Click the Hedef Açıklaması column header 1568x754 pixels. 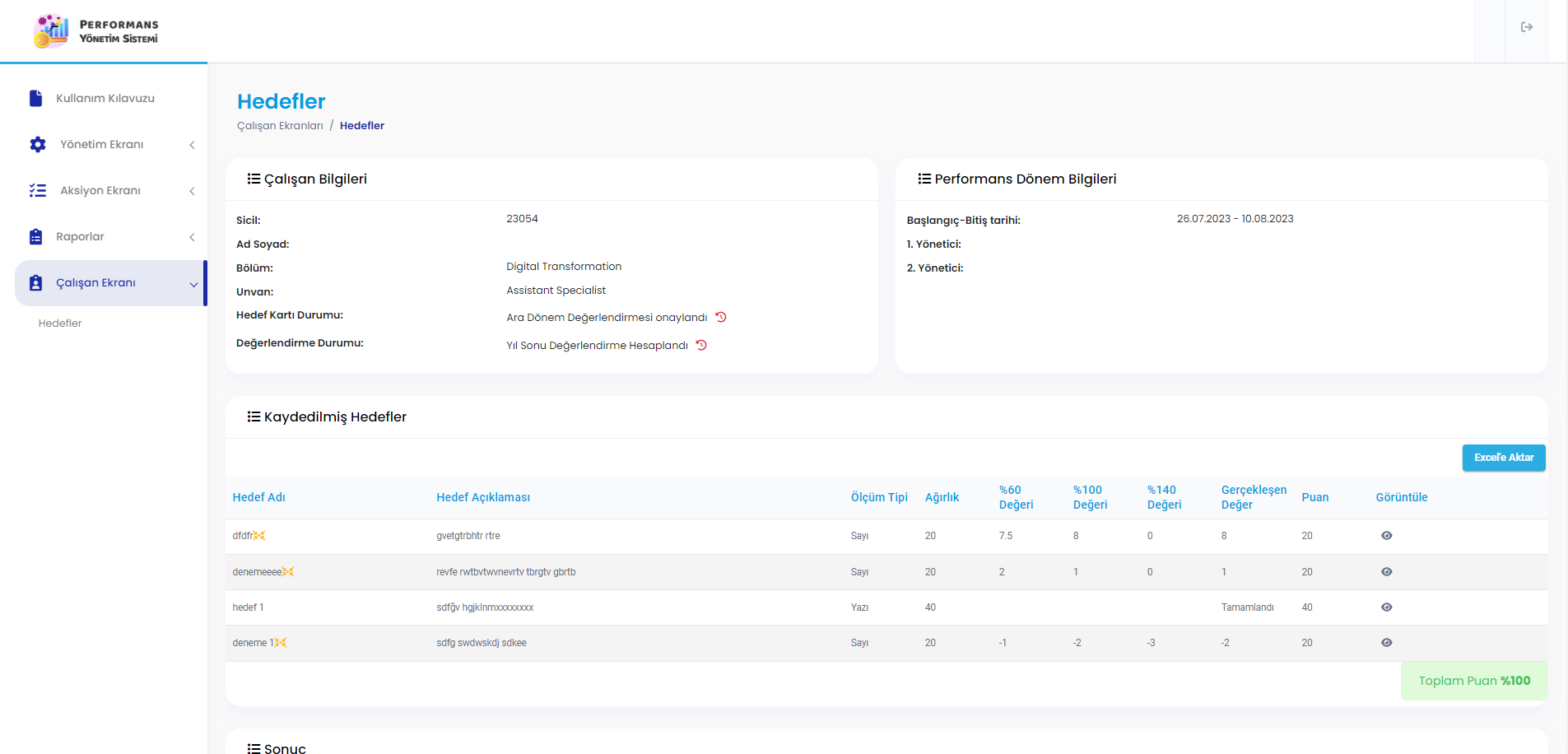(483, 497)
